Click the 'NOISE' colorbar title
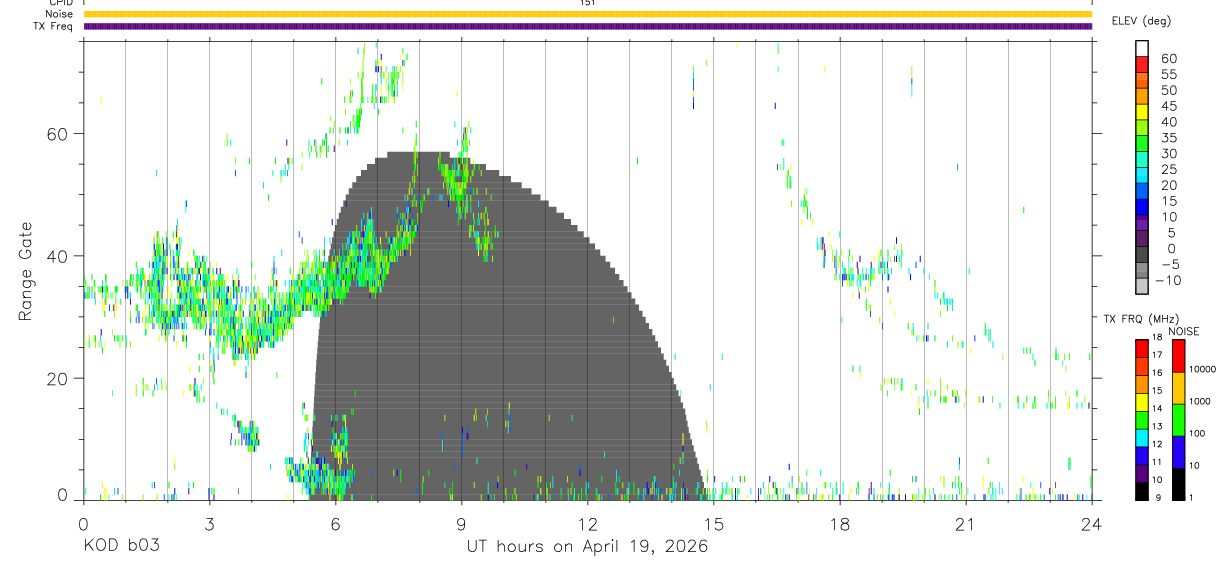 1184,331
